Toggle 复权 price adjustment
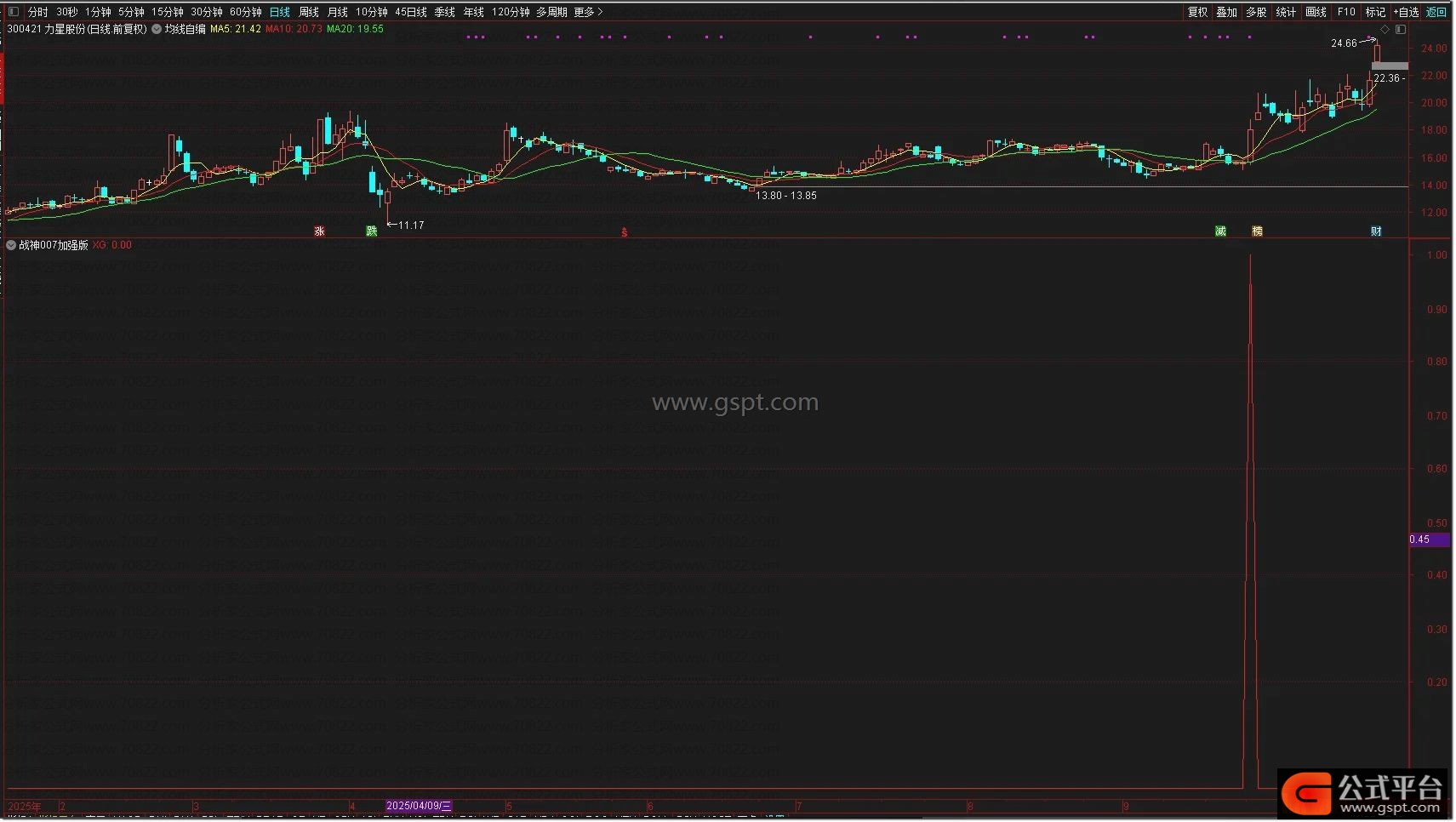Image resolution: width=1456 pixels, height=822 pixels. (x=1197, y=12)
